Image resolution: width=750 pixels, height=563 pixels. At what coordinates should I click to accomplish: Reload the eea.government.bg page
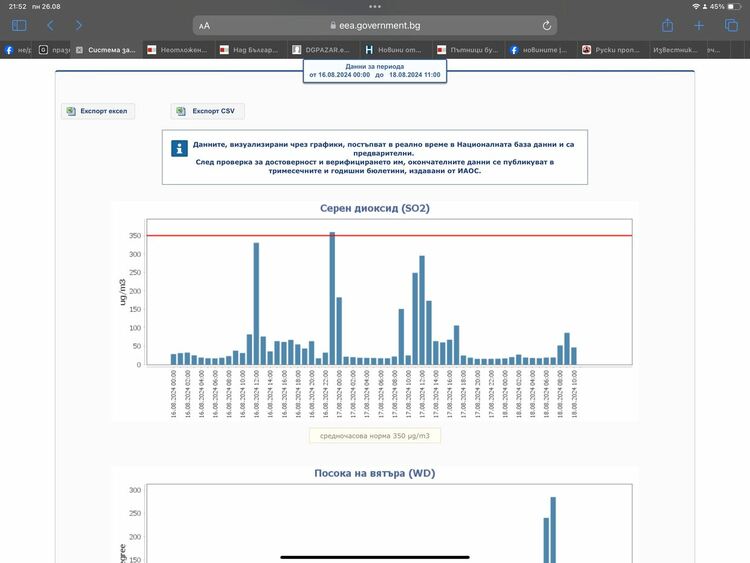point(547,25)
